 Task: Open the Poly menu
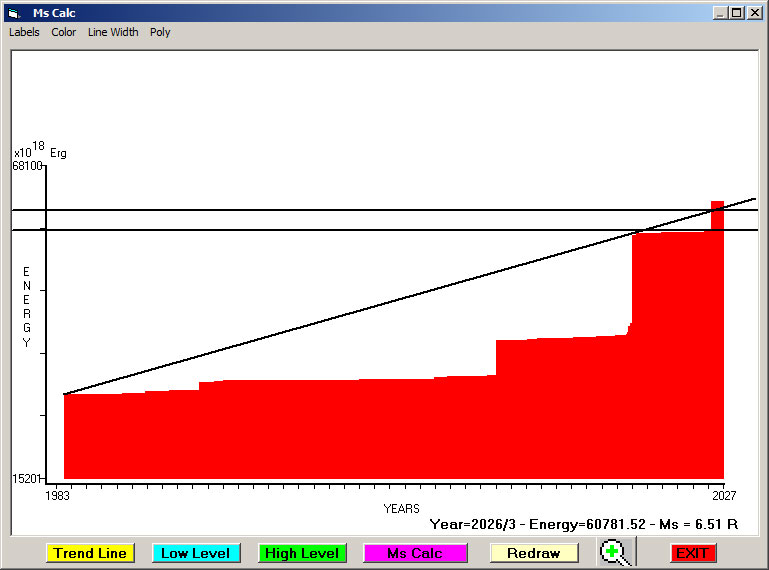[160, 32]
